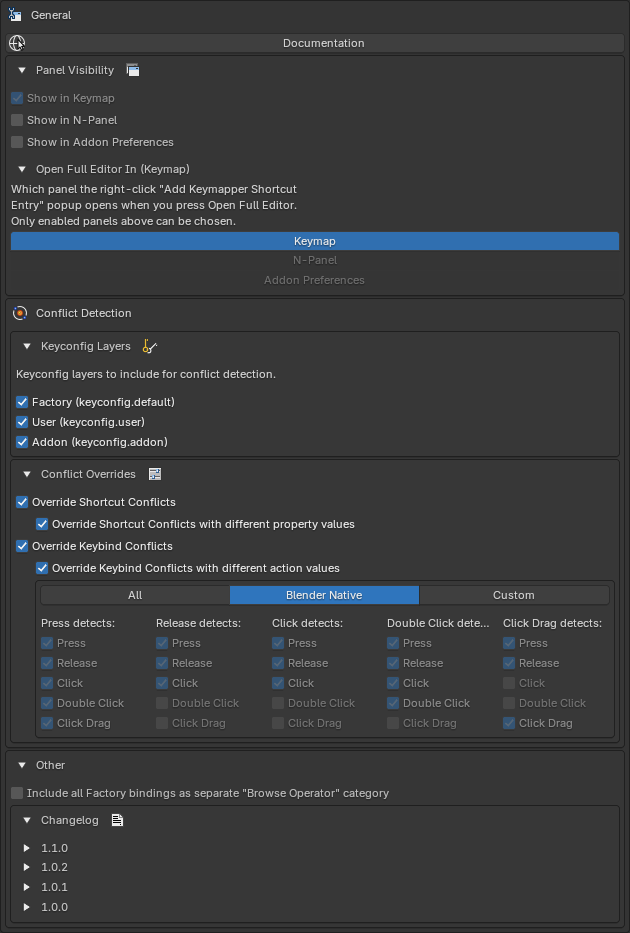Enable Show in N-Panel
The image size is (630, 933).
coord(17,120)
